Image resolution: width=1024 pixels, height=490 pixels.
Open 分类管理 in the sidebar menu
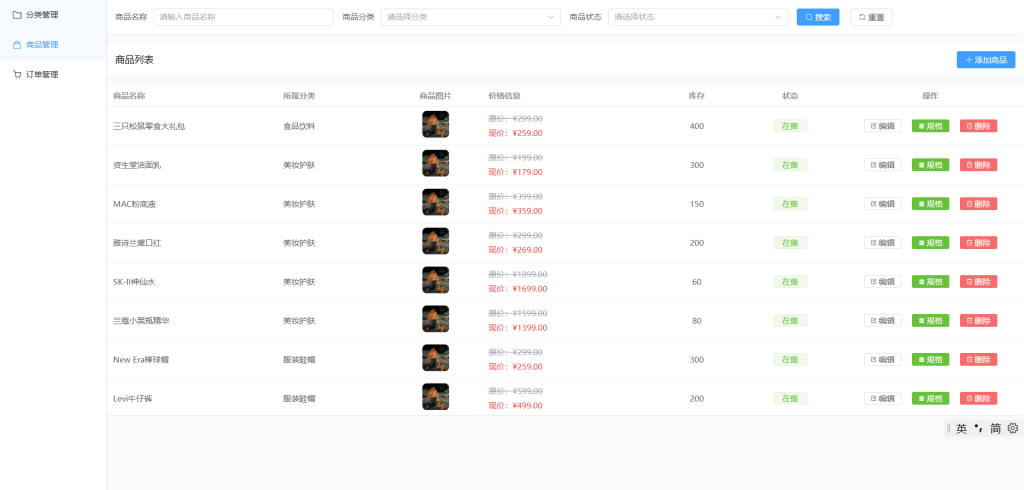point(42,15)
